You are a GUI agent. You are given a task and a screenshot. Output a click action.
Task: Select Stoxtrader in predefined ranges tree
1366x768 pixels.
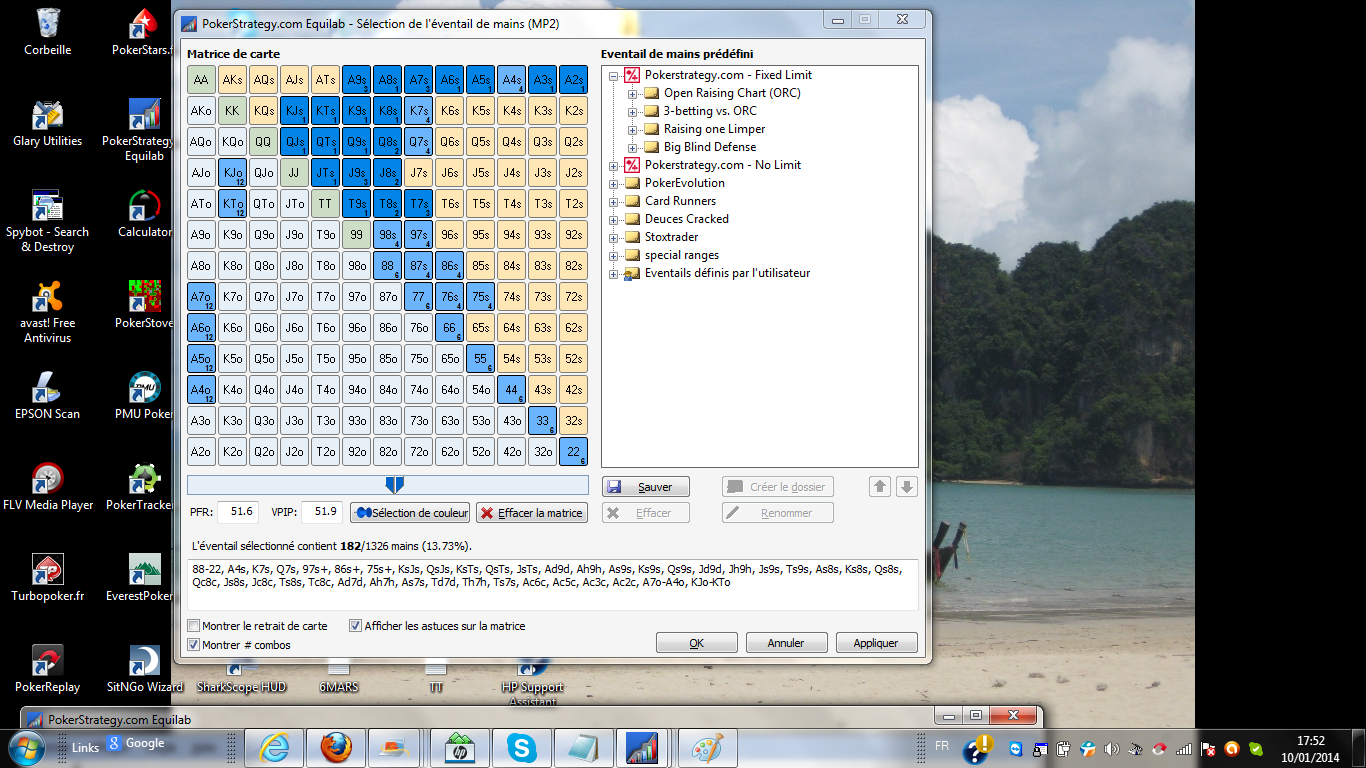point(671,237)
